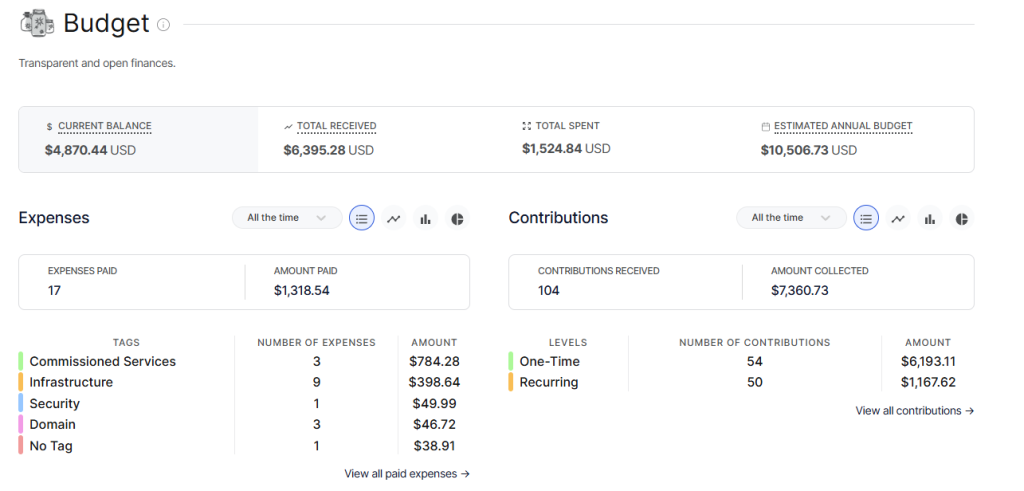1024x491 pixels.
Task: Open the Contributions time period dropdown
Action: click(791, 218)
